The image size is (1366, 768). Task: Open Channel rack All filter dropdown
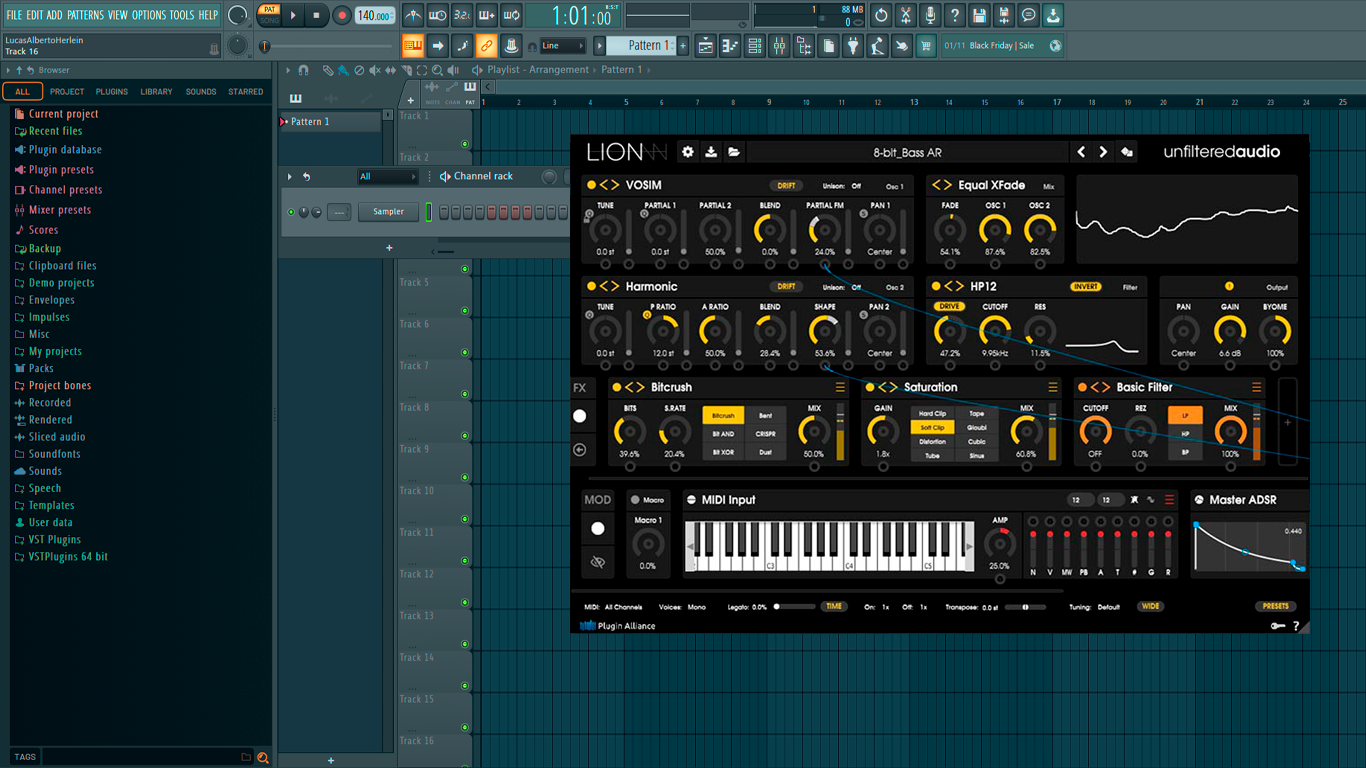(x=387, y=176)
